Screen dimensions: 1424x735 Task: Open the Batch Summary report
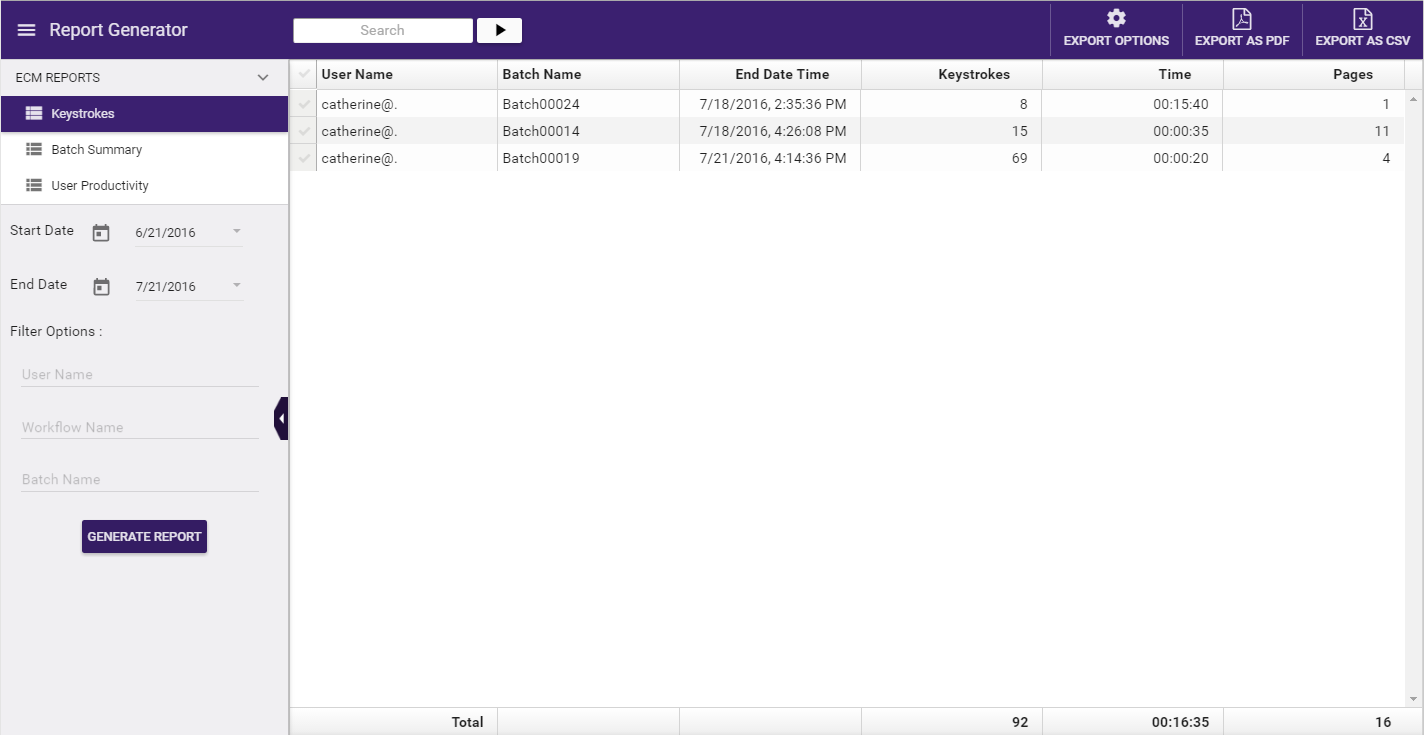(96, 150)
